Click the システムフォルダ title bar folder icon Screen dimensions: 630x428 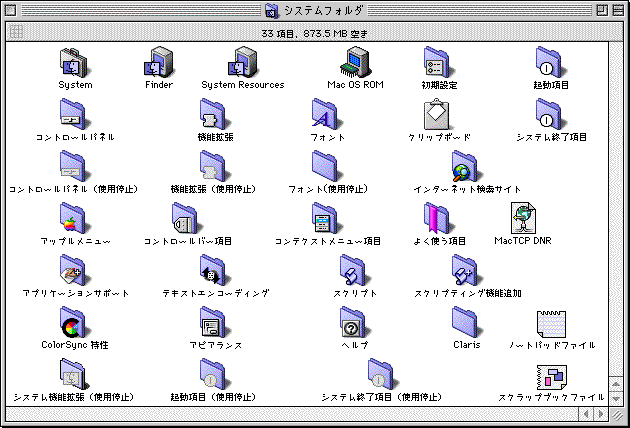coord(272,11)
